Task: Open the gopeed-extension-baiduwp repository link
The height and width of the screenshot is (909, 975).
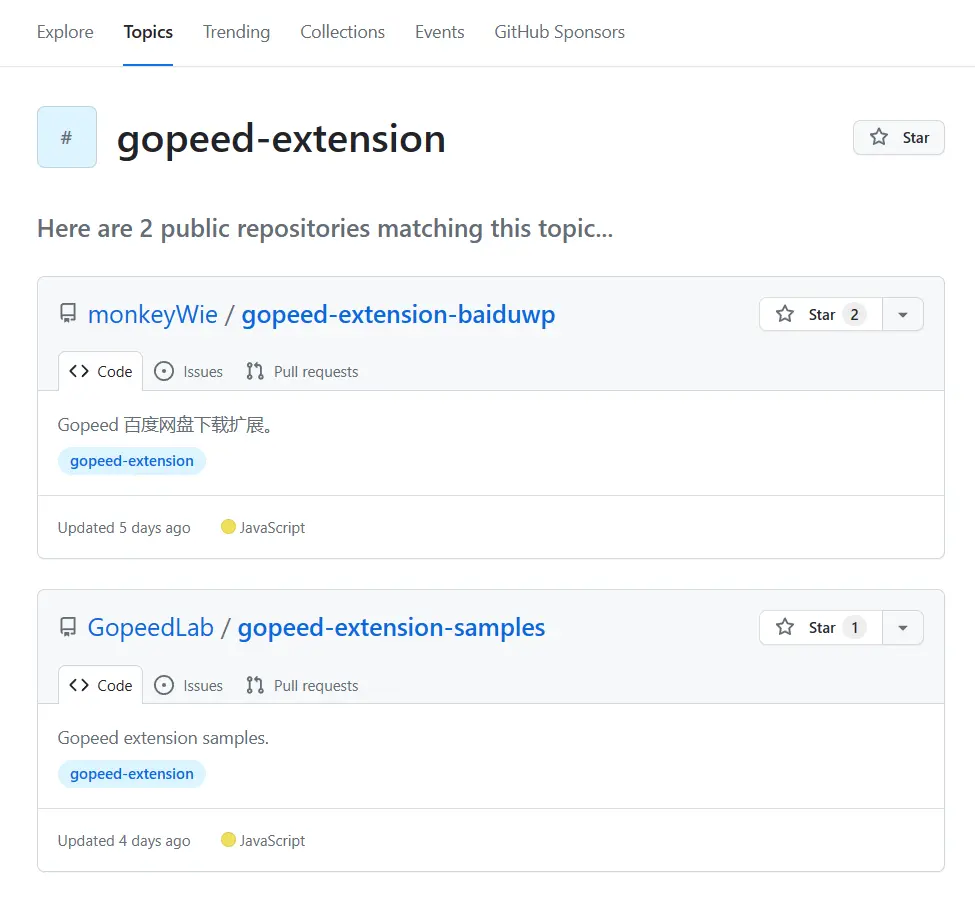Action: tap(399, 313)
